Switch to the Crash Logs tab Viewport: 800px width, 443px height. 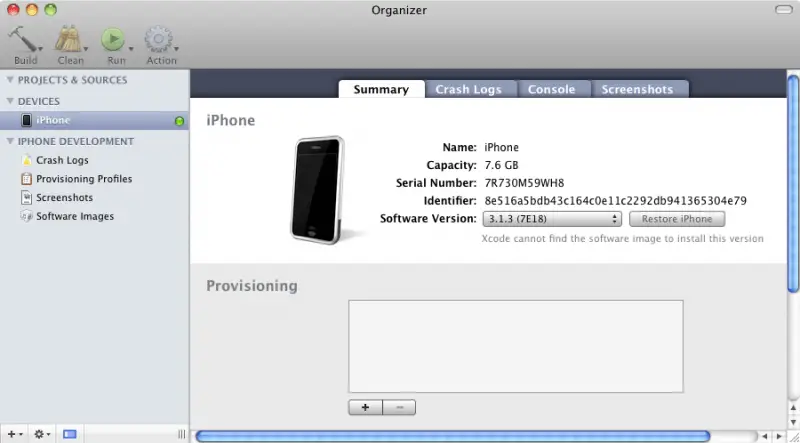click(x=468, y=89)
